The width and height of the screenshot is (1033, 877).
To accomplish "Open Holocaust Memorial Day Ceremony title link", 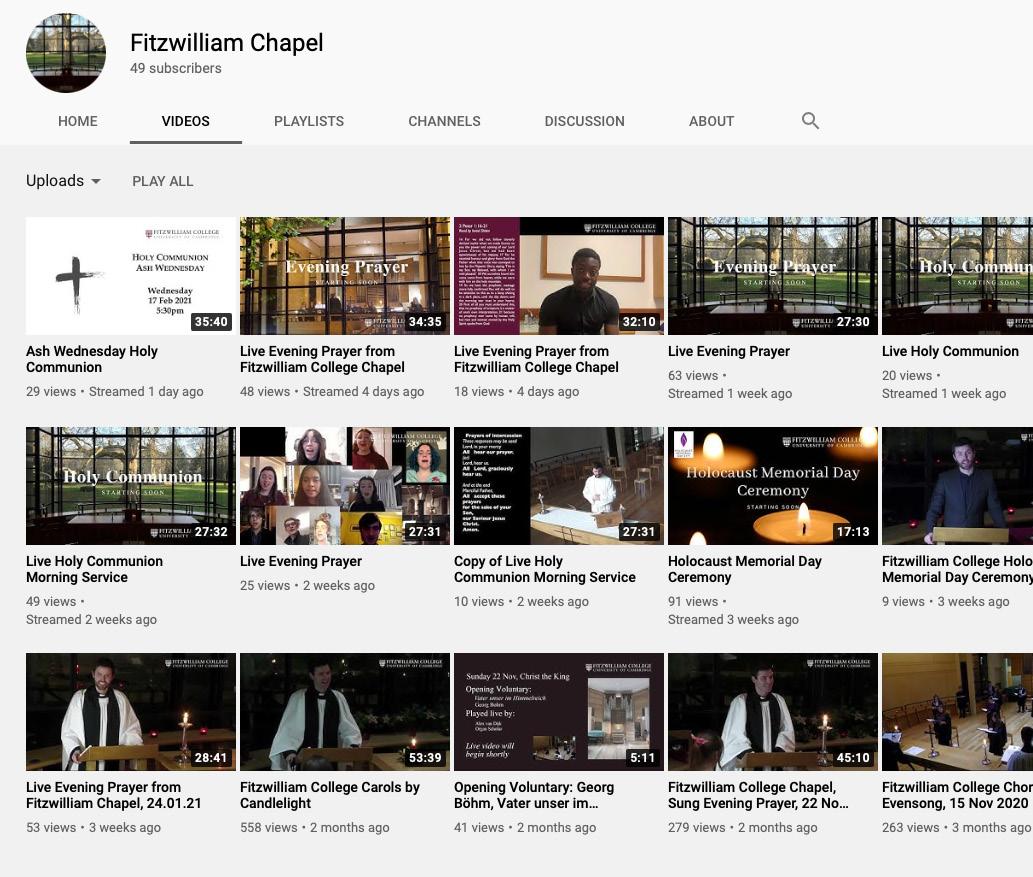I will coord(744,569).
